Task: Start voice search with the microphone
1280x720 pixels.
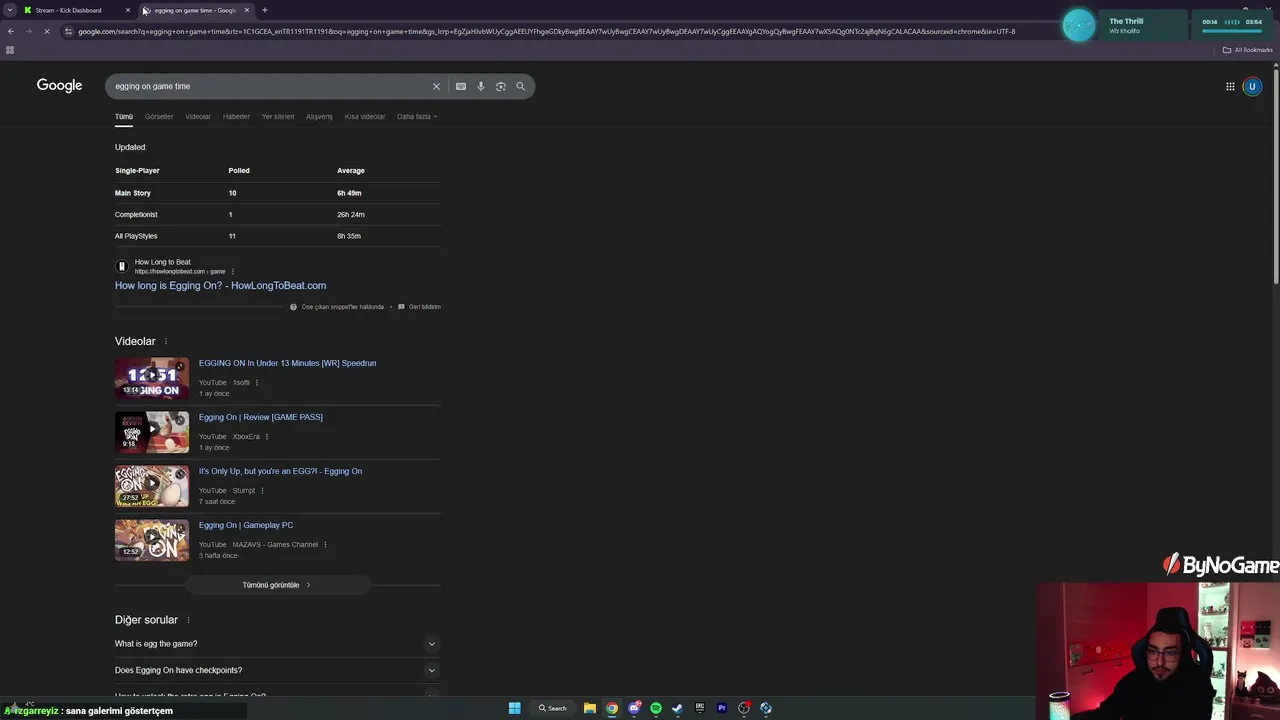Action: 481,86
